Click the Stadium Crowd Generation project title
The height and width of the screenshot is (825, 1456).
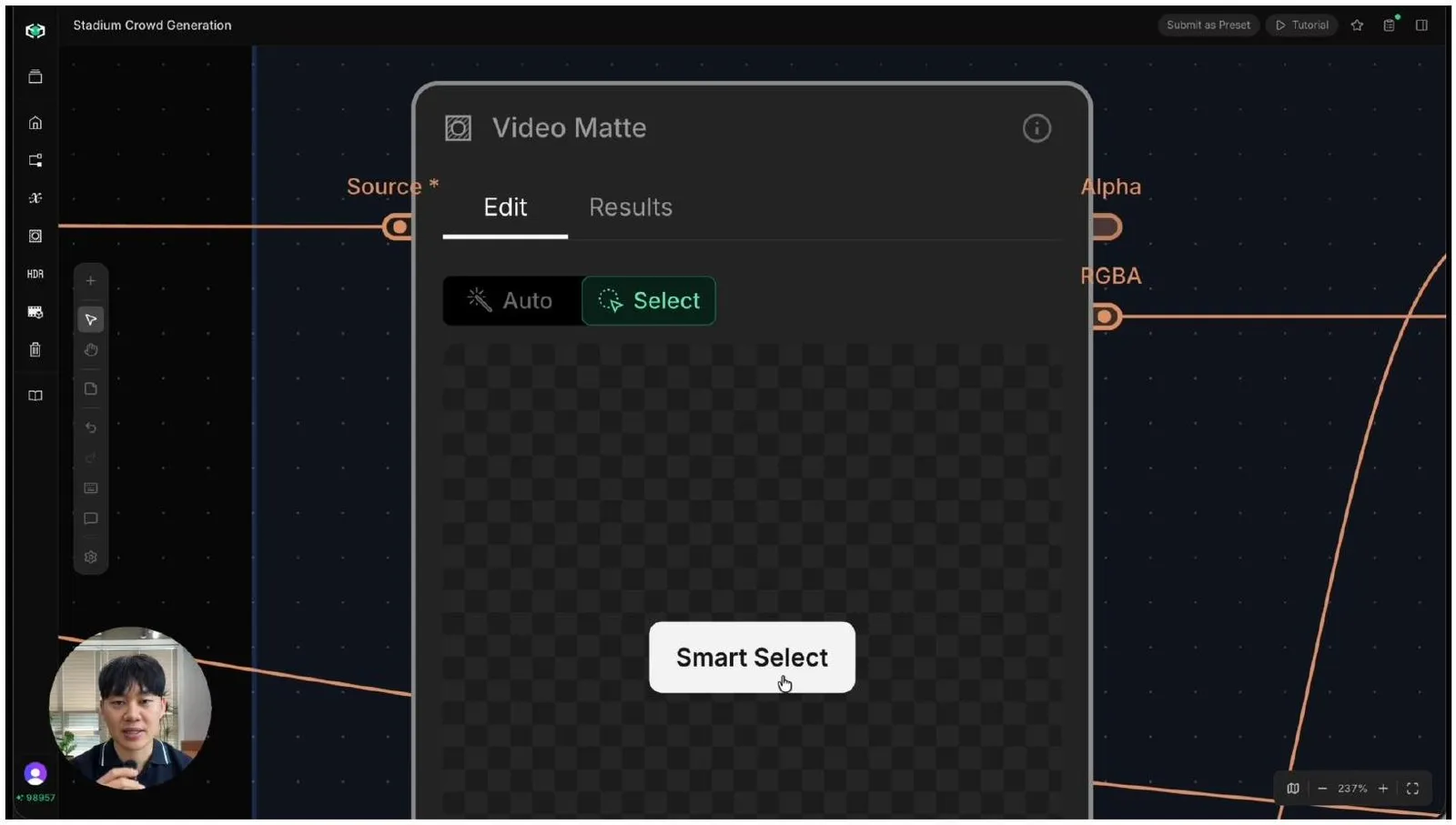(x=152, y=25)
